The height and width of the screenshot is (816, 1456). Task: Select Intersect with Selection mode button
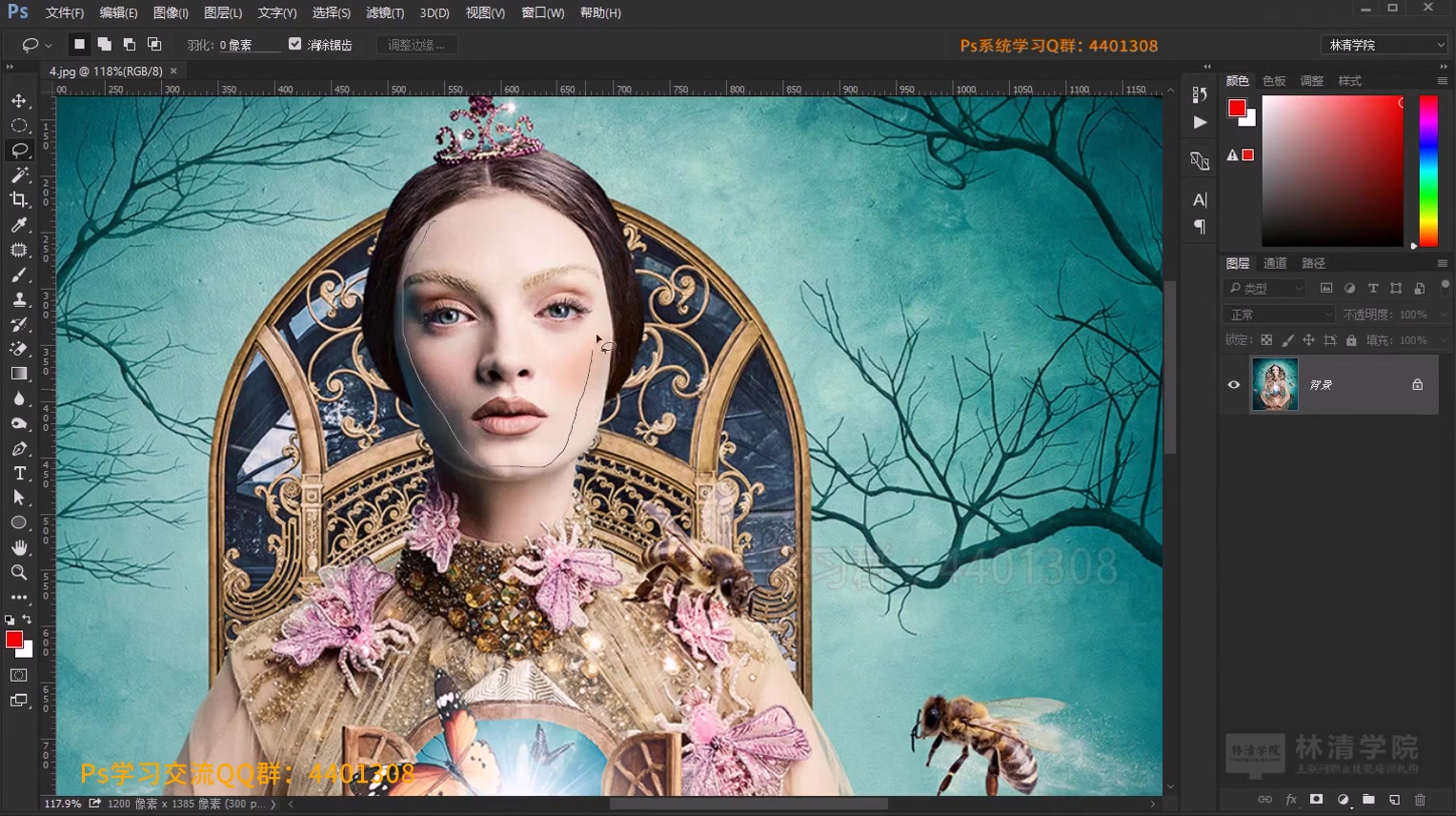pos(154,44)
